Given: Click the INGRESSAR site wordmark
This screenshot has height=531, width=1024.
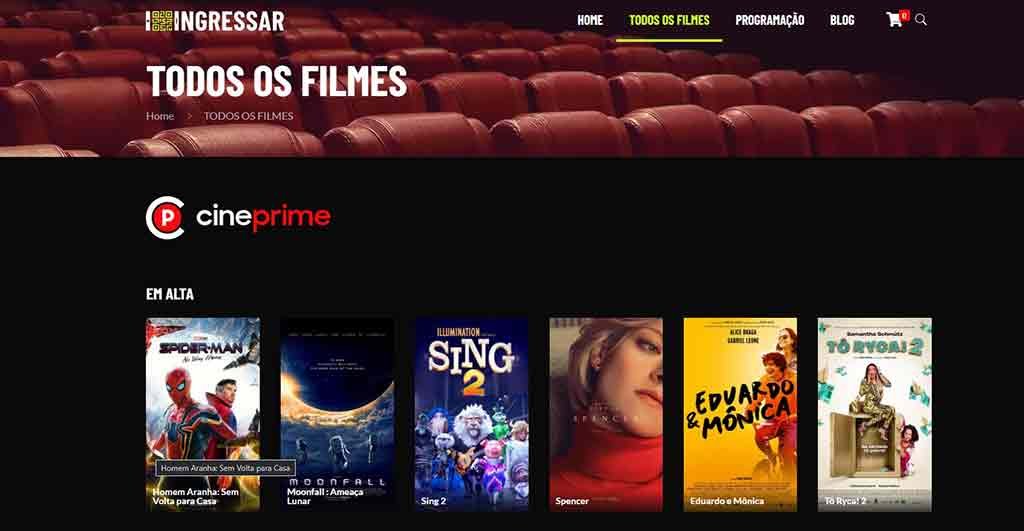Looking at the screenshot, I should pyautogui.click(x=230, y=21).
